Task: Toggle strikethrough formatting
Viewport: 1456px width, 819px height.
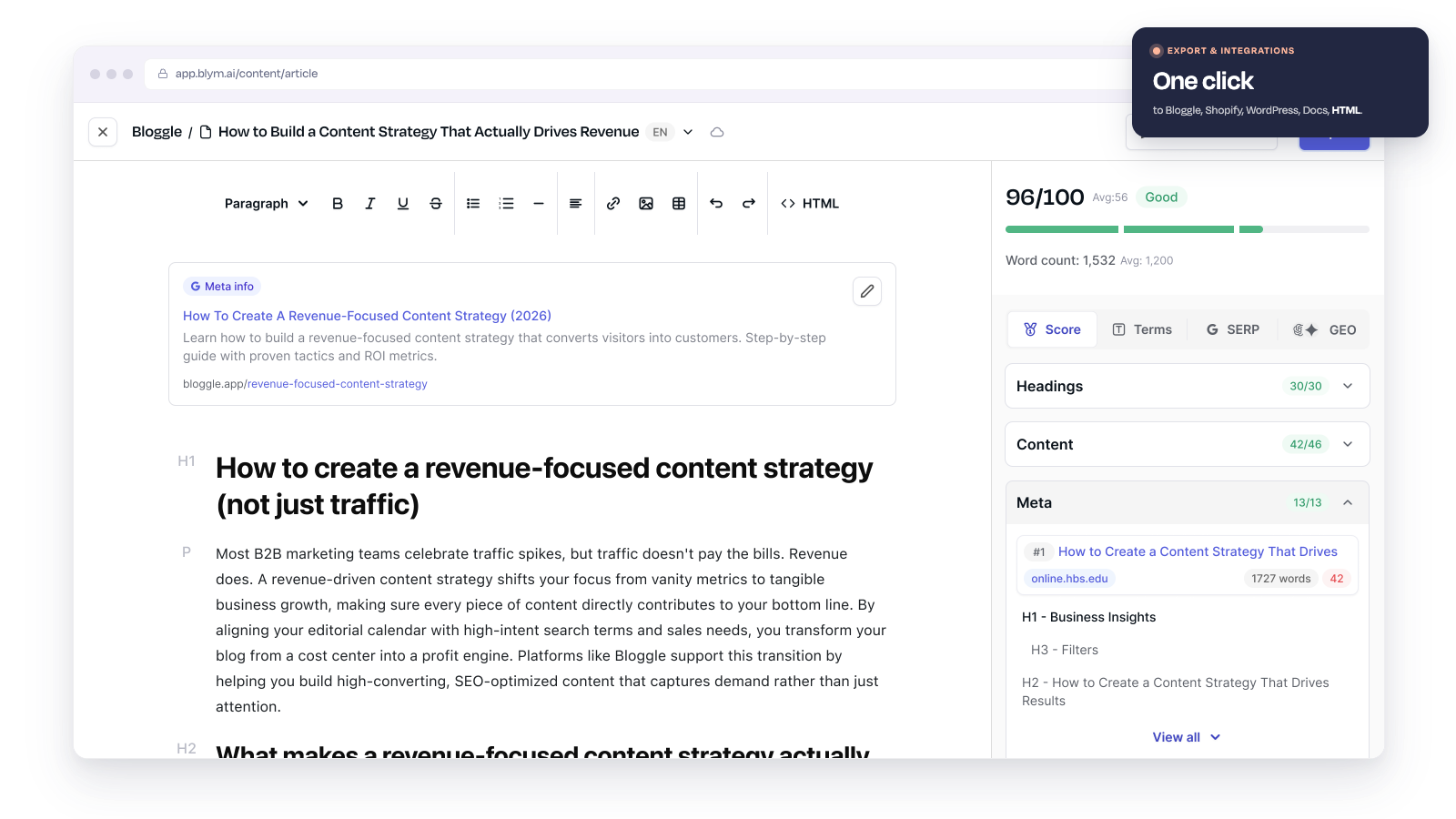Action: click(x=436, y=204)
